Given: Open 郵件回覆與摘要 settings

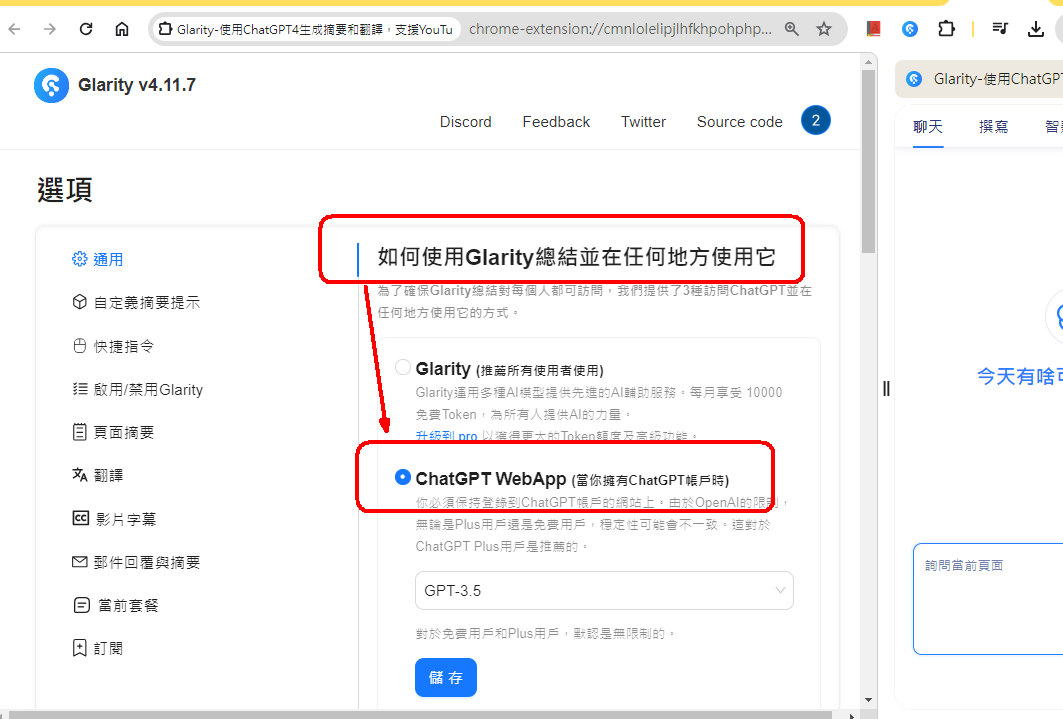Looking at the screenshot, I should point(136,562).
